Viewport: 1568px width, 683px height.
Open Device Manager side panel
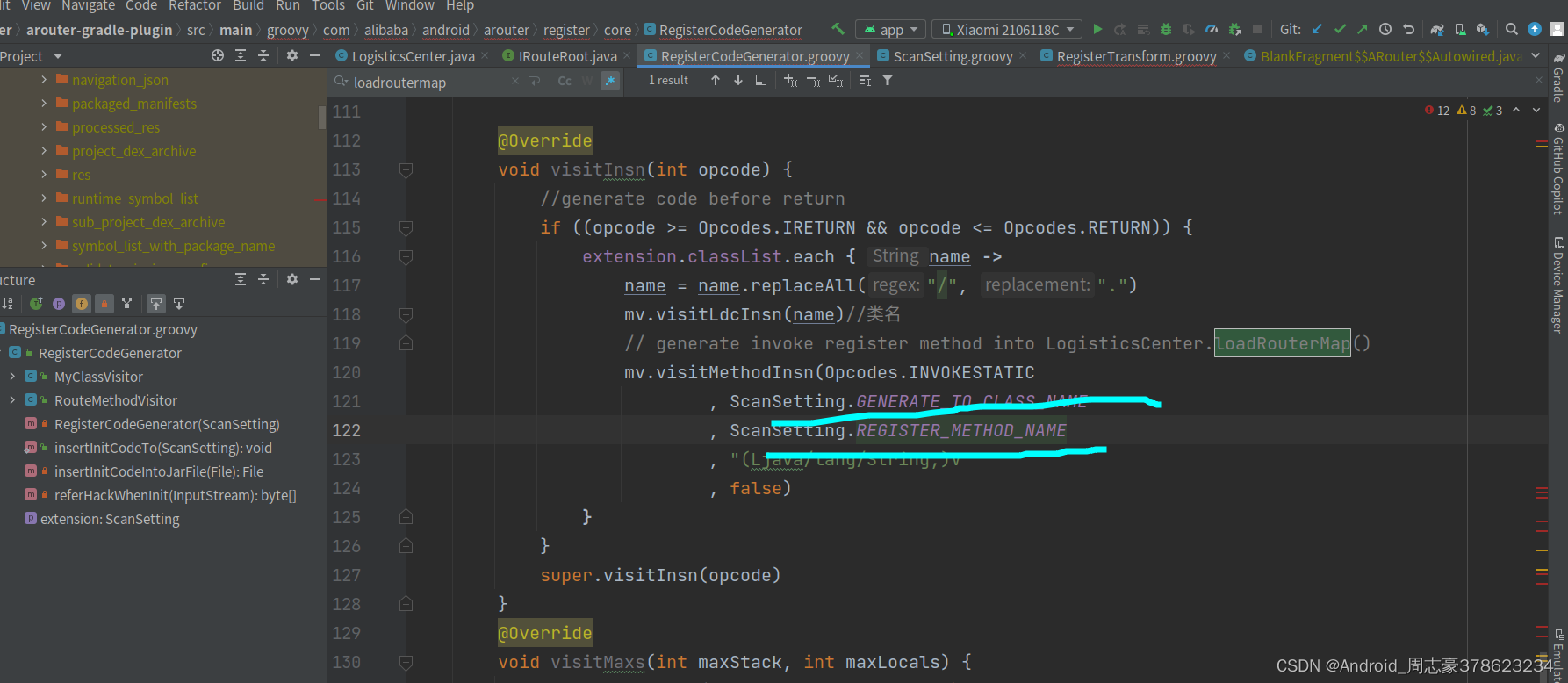click(1558, 284)
